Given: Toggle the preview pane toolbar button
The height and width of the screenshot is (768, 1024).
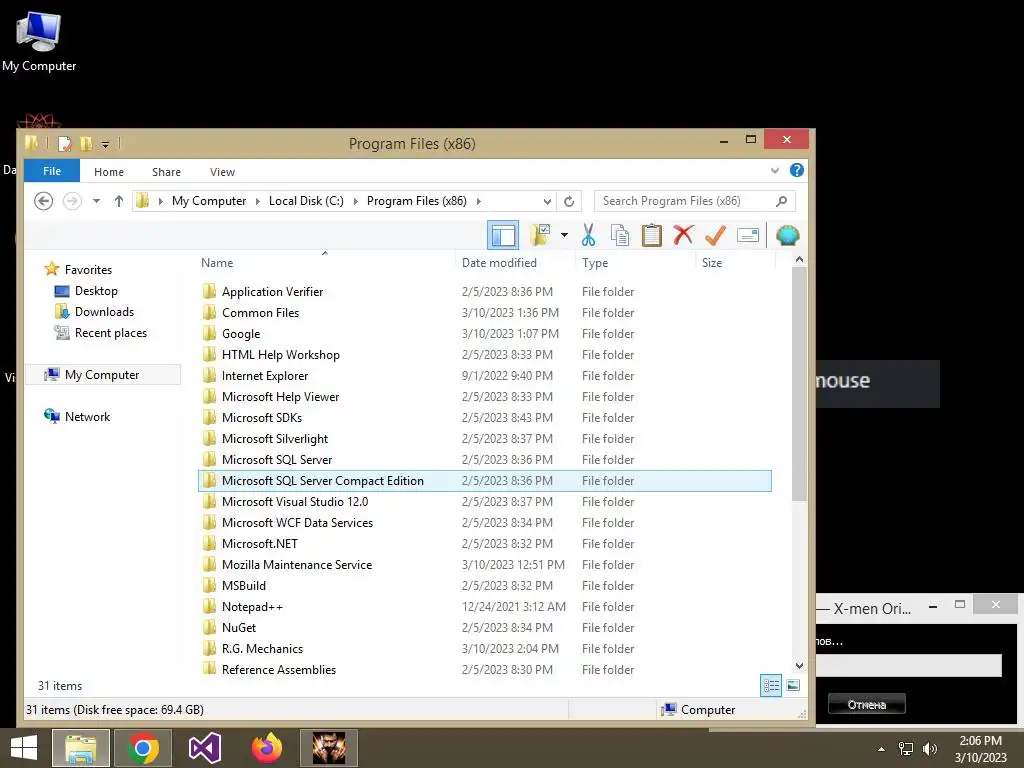Looking at the screenshot, I should [503, 235].
